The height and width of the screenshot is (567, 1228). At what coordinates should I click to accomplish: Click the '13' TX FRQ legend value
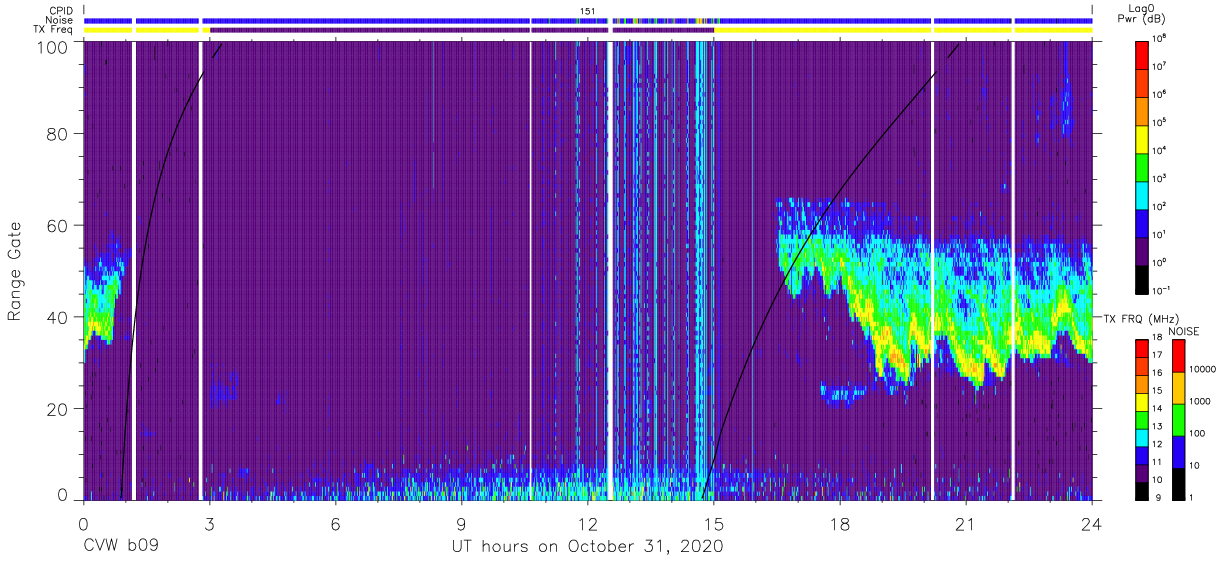pyautogui.click(x=1157, y=426)
